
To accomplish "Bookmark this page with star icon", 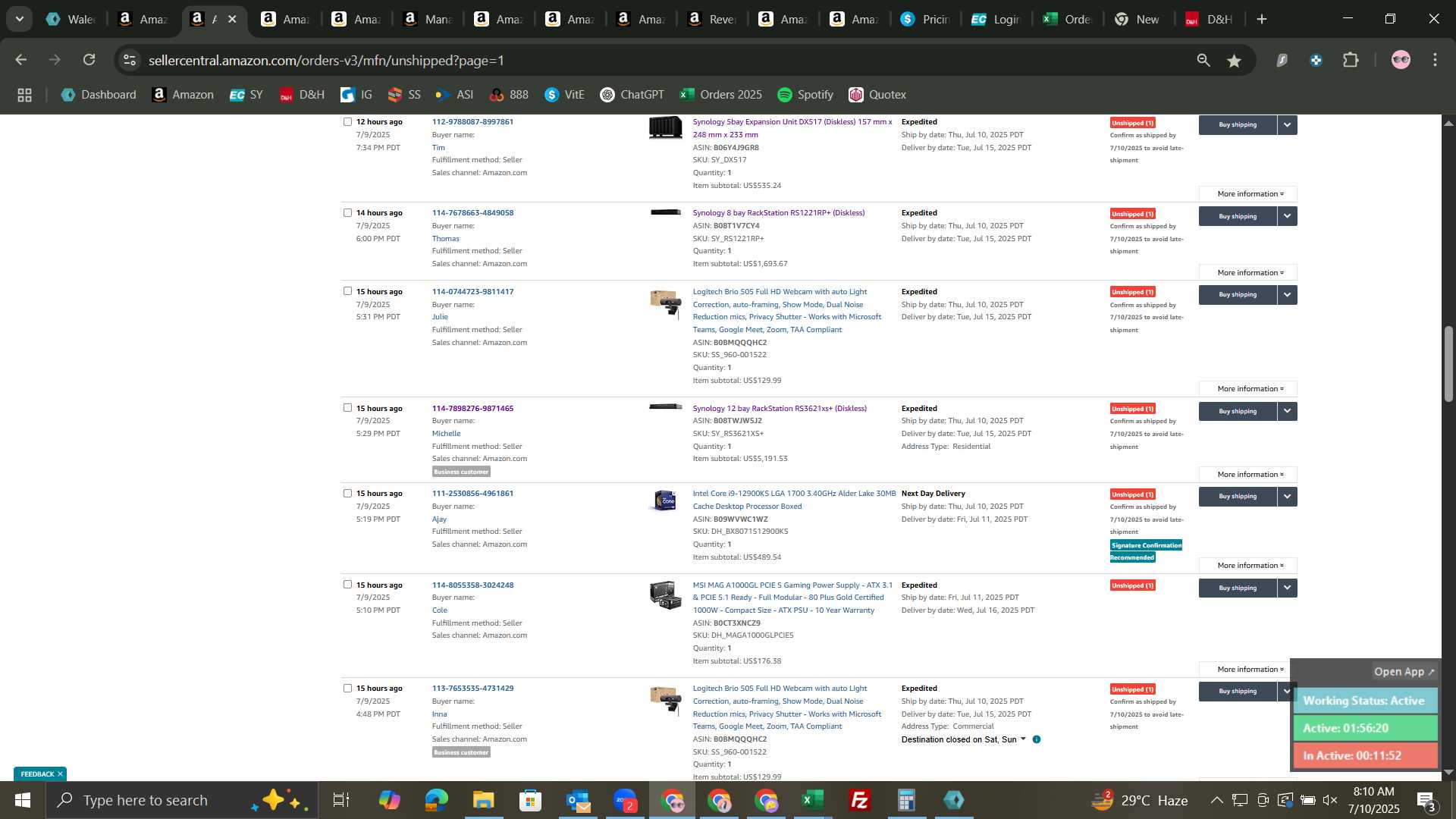I will click(1235, 61).
